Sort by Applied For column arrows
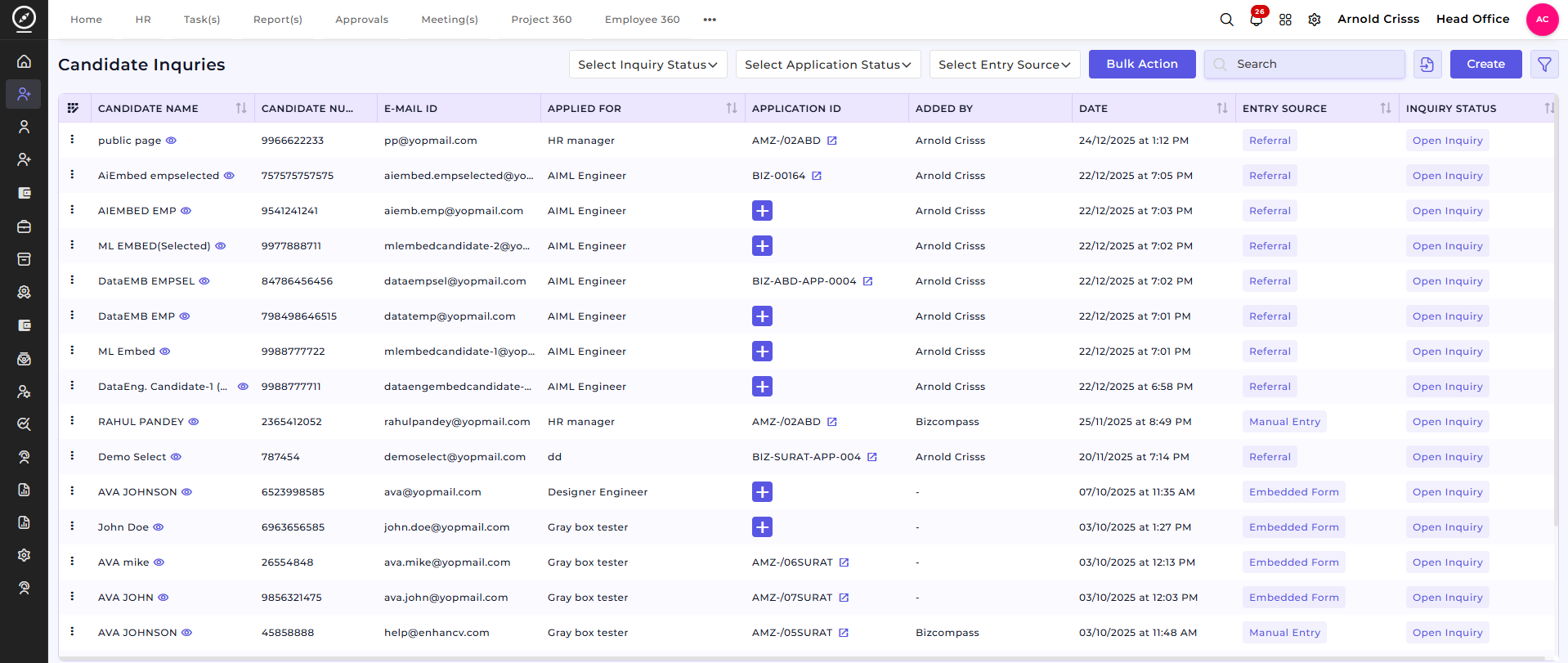 pyautogui.click(x=732, y=108)
